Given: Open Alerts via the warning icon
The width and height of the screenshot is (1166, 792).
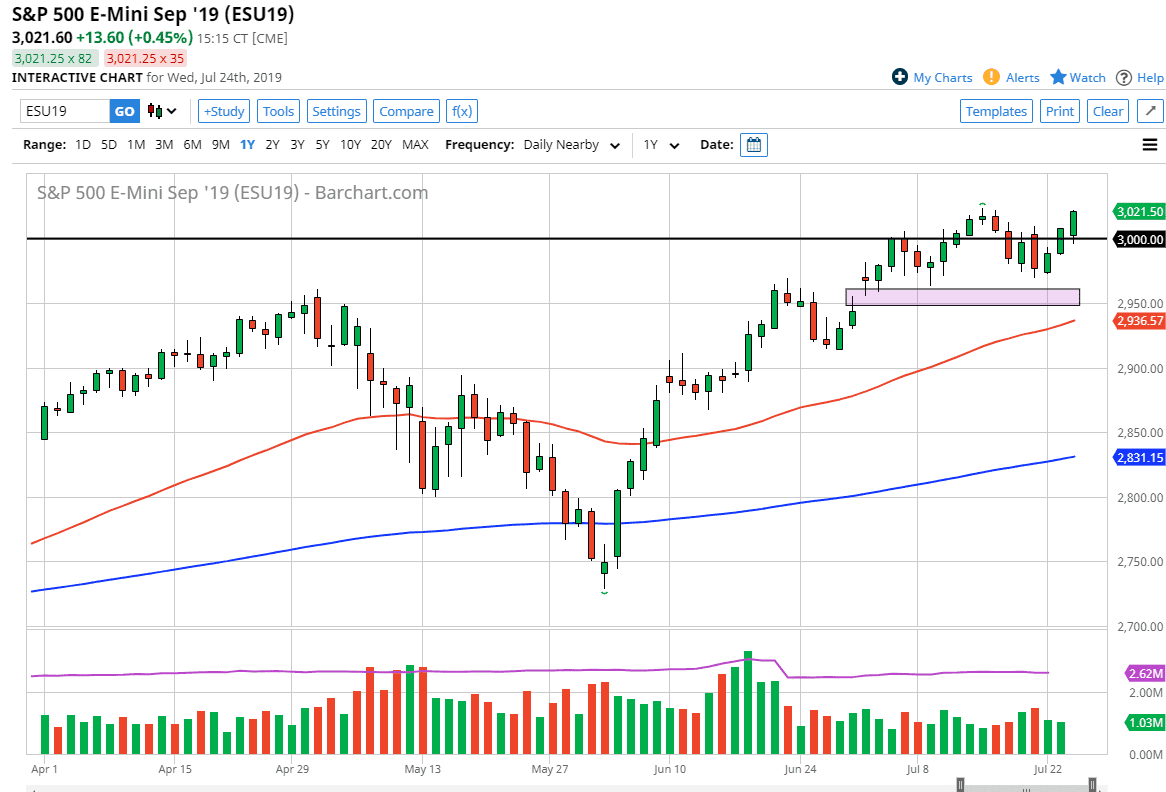Looking at the screenshot, I should 991,77.
